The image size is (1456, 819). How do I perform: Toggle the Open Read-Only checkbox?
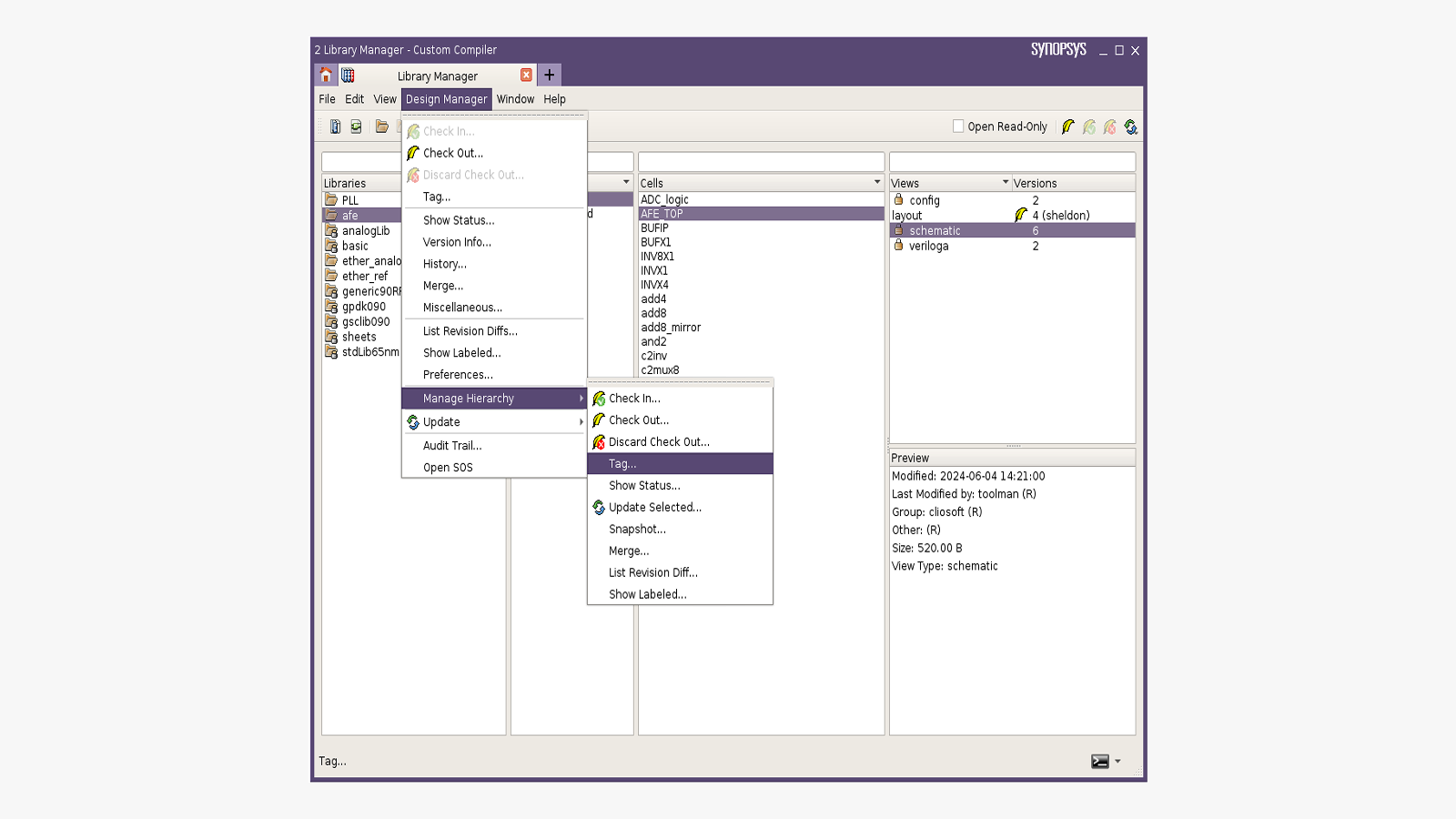(x=958, y=126)
